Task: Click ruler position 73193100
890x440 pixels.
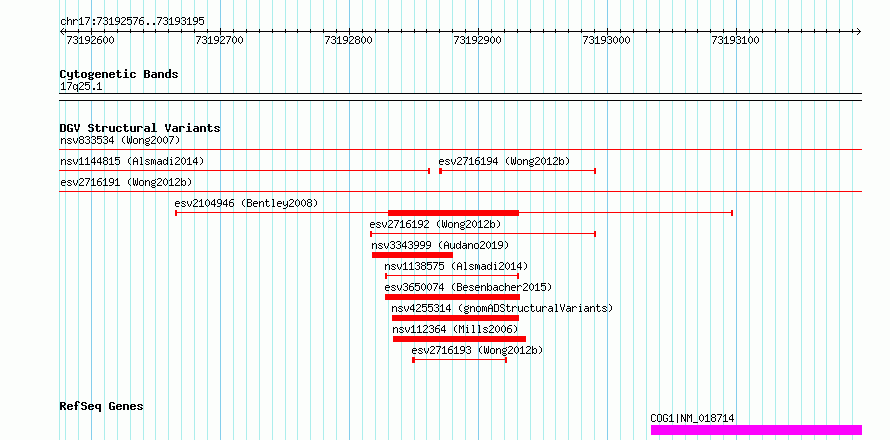Action: pos(736,40)
